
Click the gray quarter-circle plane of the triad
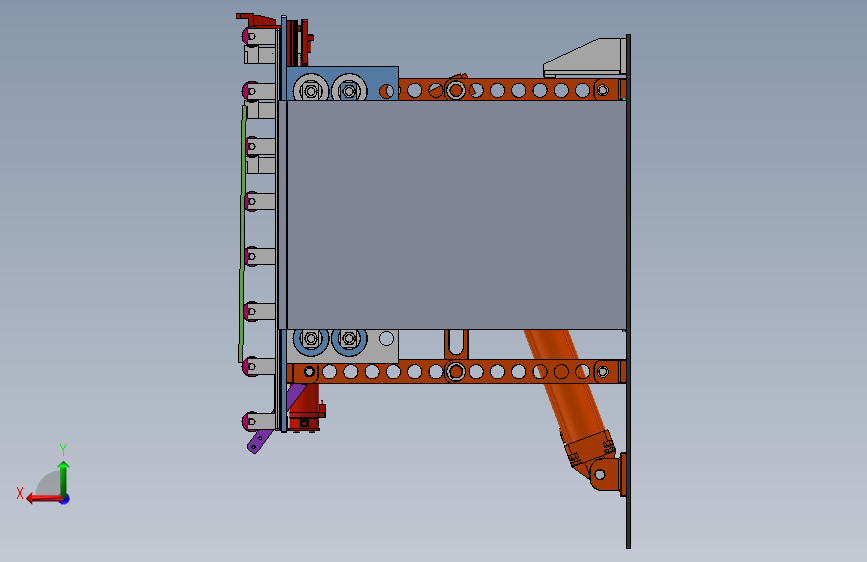tap(48, 483)
